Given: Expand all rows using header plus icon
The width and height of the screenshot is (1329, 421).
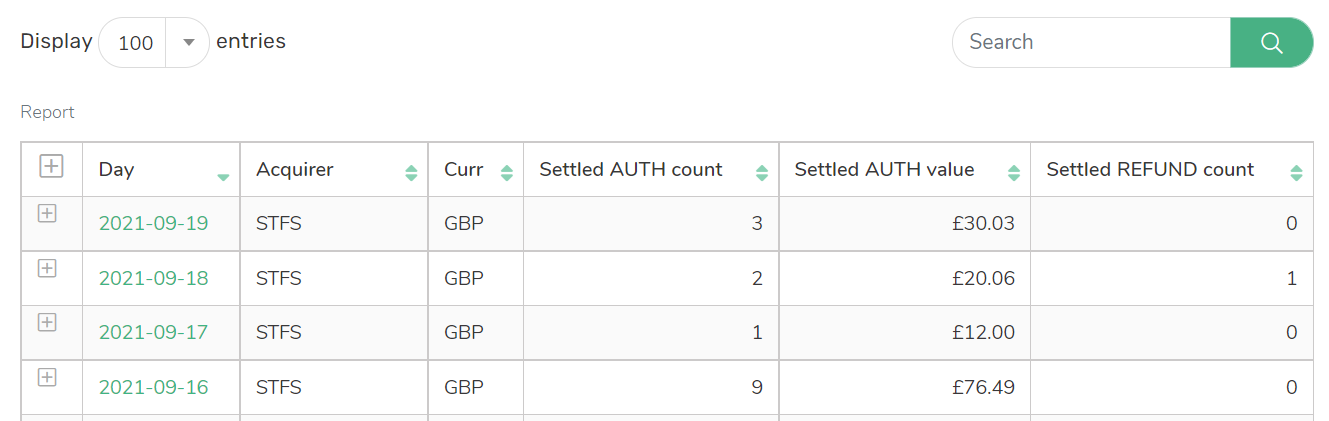Looking at the screenshot, I should 51,167.
